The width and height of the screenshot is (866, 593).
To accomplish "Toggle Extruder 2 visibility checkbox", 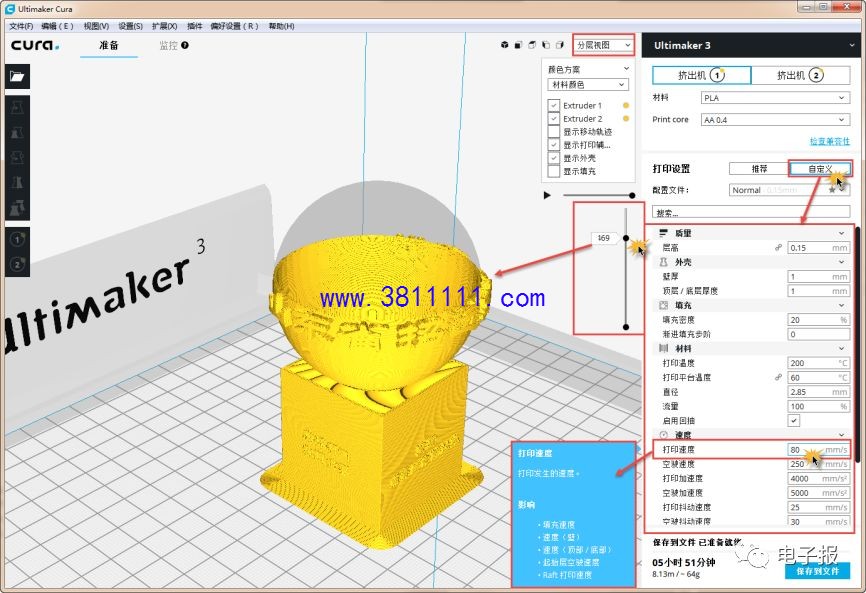I will (553, 118).
